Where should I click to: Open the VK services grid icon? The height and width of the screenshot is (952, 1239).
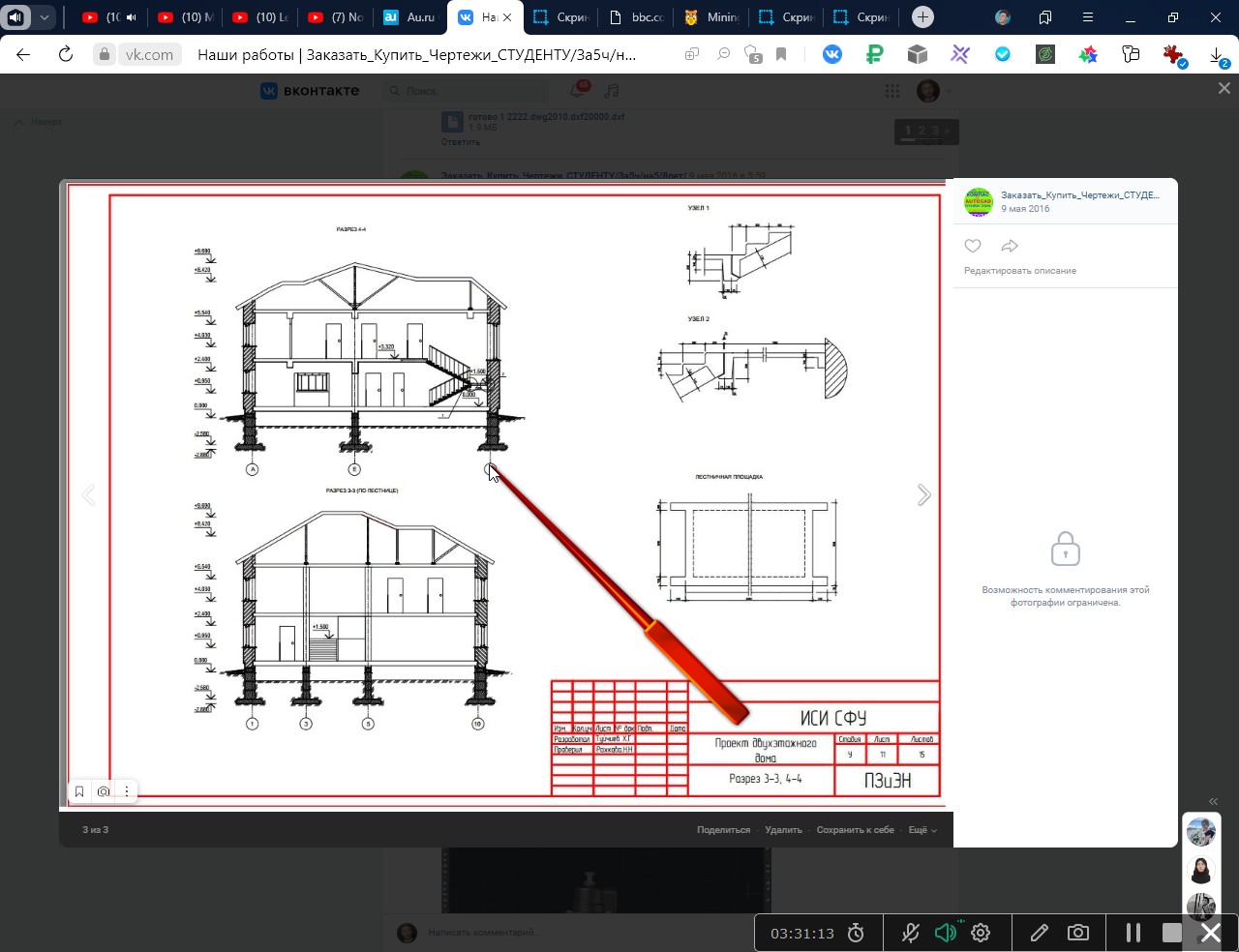tap(892, 91)
